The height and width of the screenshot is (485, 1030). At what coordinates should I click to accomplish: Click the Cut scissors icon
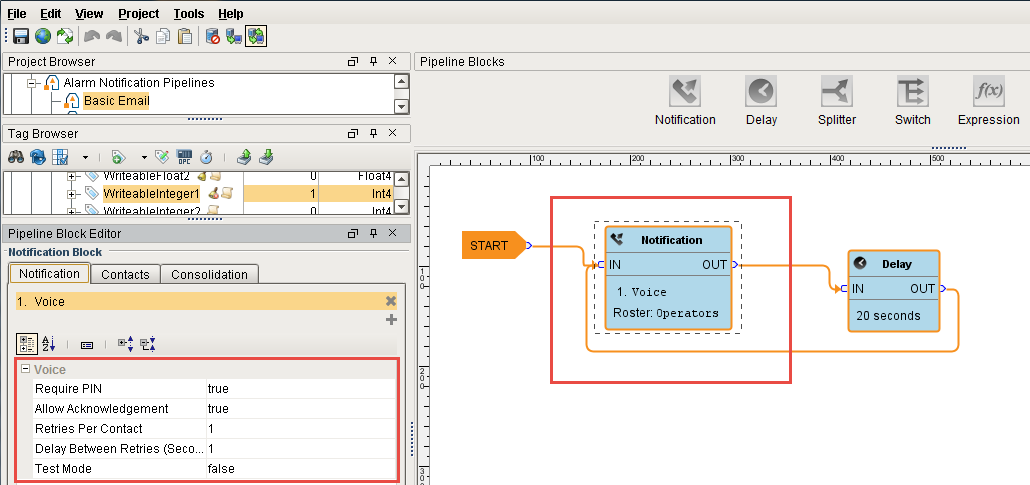[141, 37]
